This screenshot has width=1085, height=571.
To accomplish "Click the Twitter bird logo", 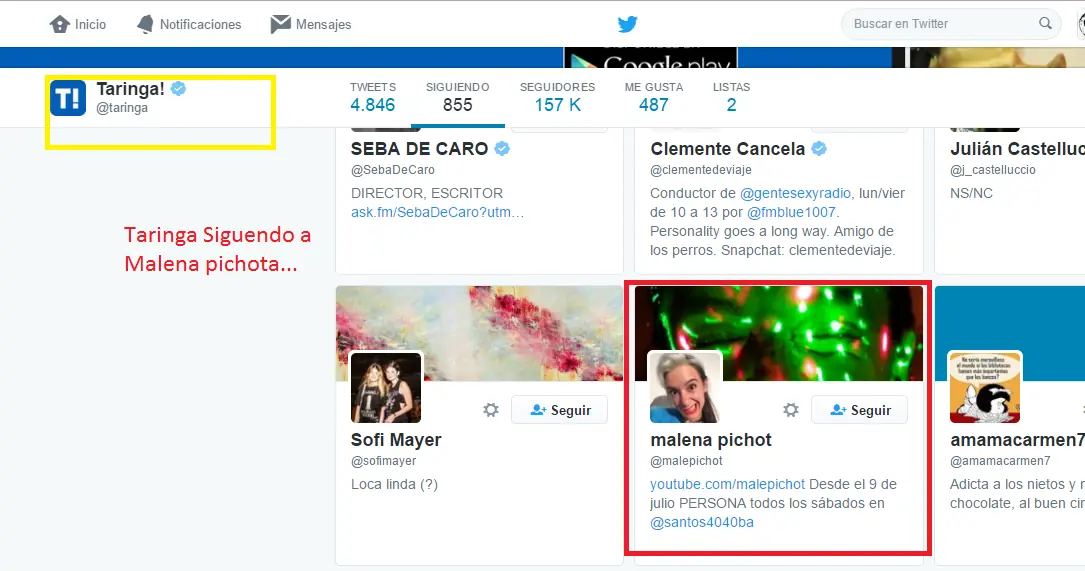I will point(628,24).
